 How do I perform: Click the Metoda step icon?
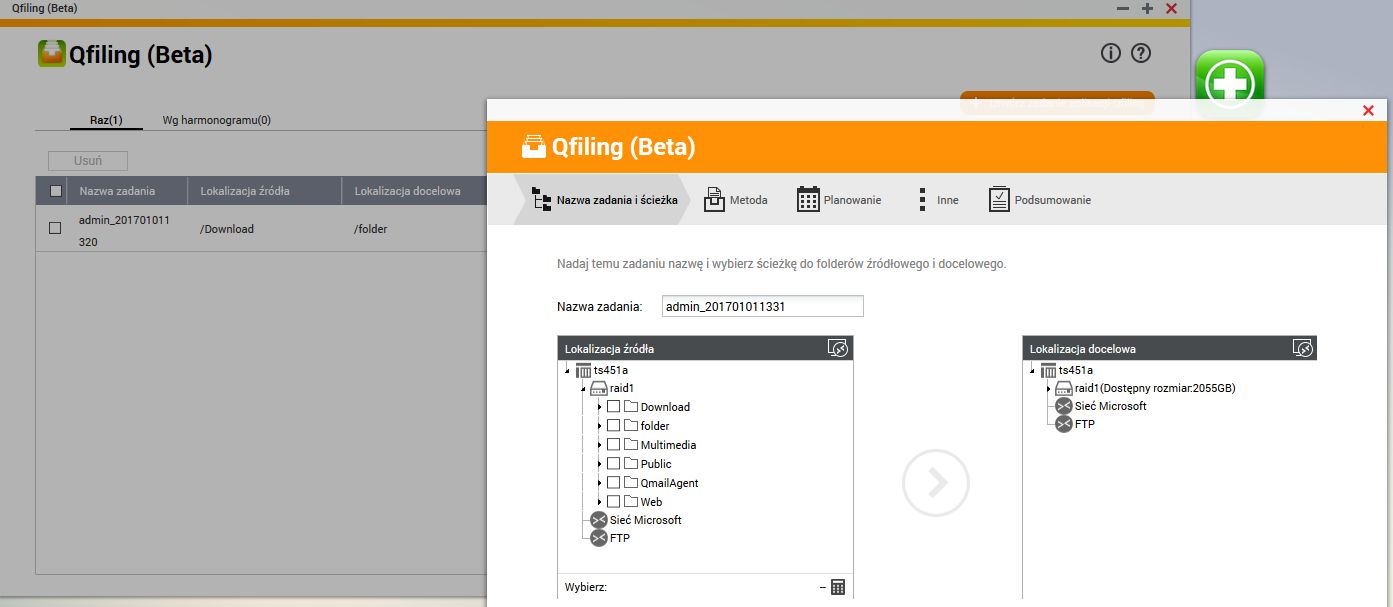point(713,200)
